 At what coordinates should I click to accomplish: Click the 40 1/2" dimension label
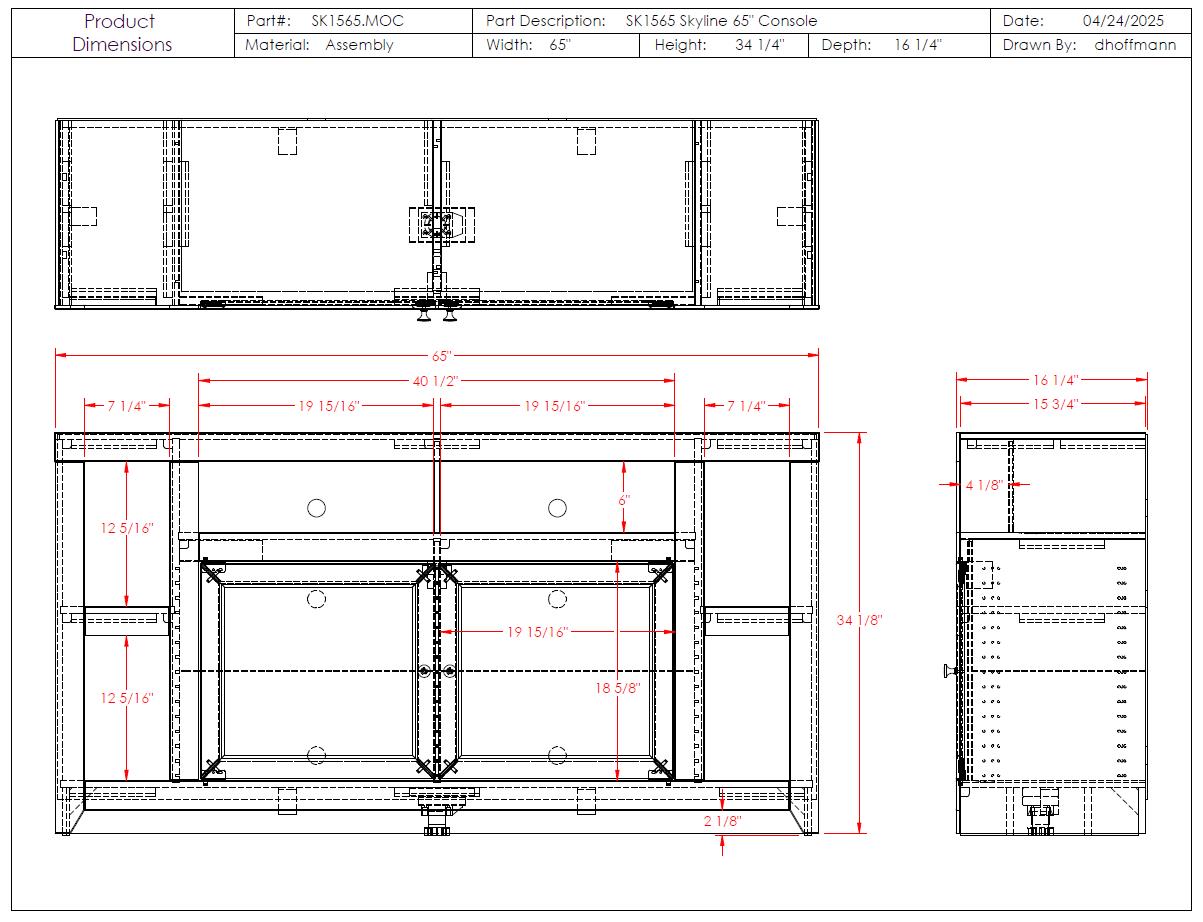[x=435, y=381]
